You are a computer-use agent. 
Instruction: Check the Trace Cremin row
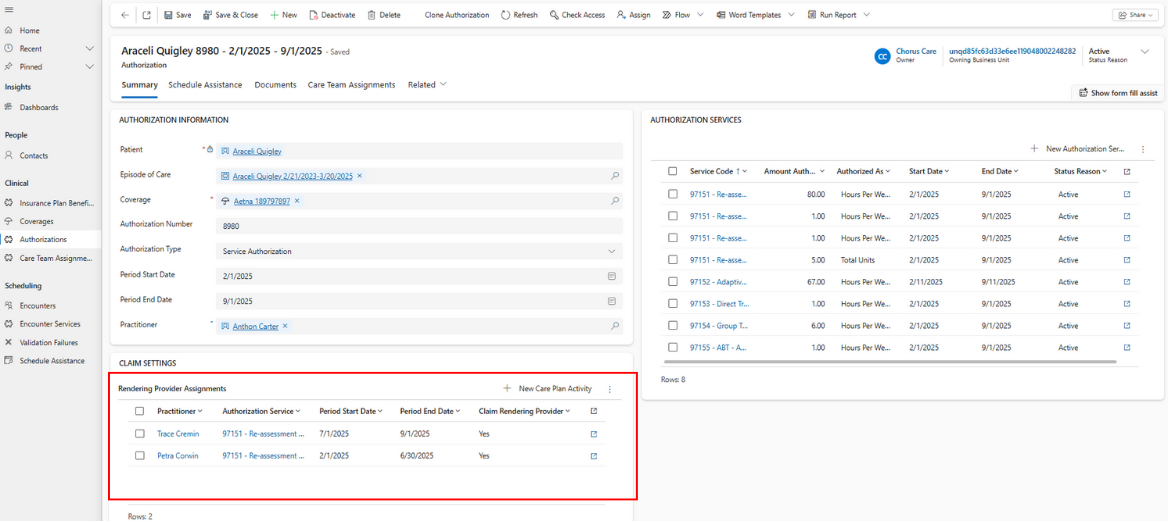tap(139, 433)
